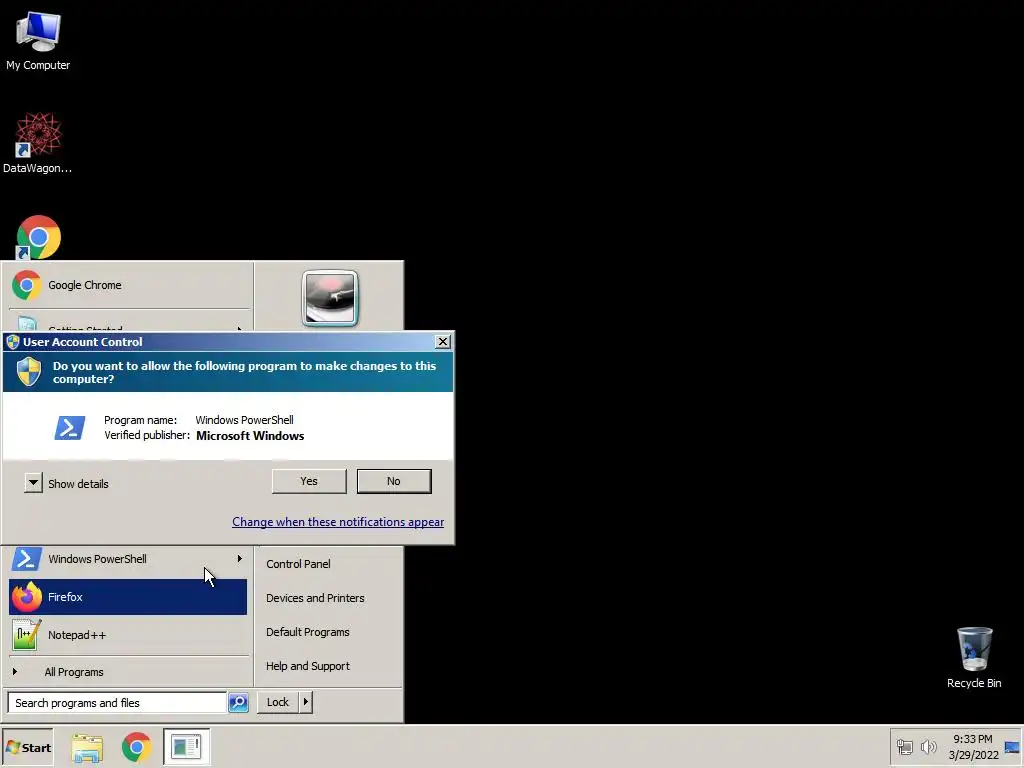Open Chrome from the taskbar

136,748
